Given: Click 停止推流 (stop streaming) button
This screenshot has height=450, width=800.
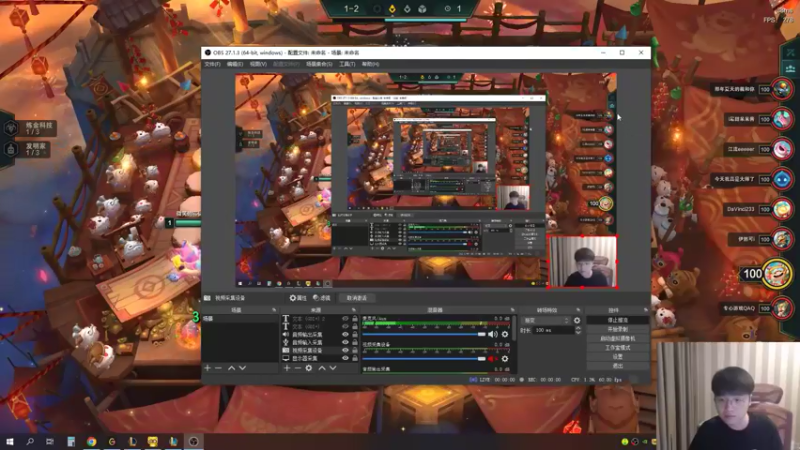Looking at the screenshot, I should pos(617,320).
